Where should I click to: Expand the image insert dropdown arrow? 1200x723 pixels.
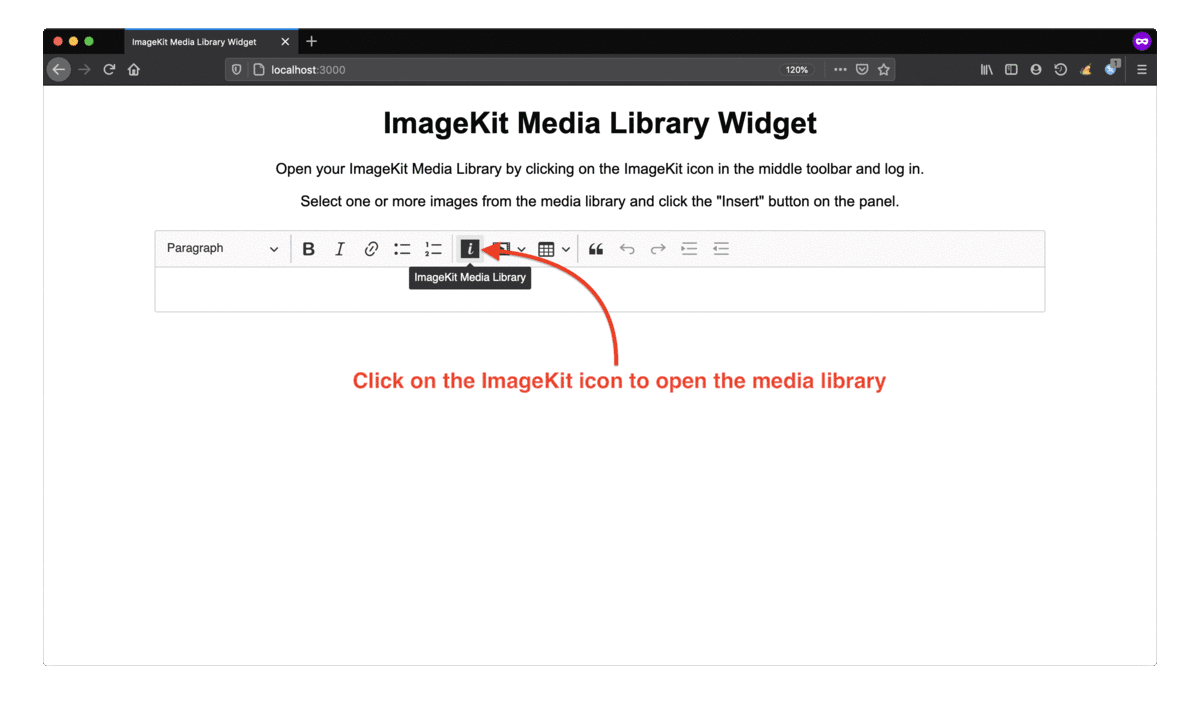coord(521,249)
